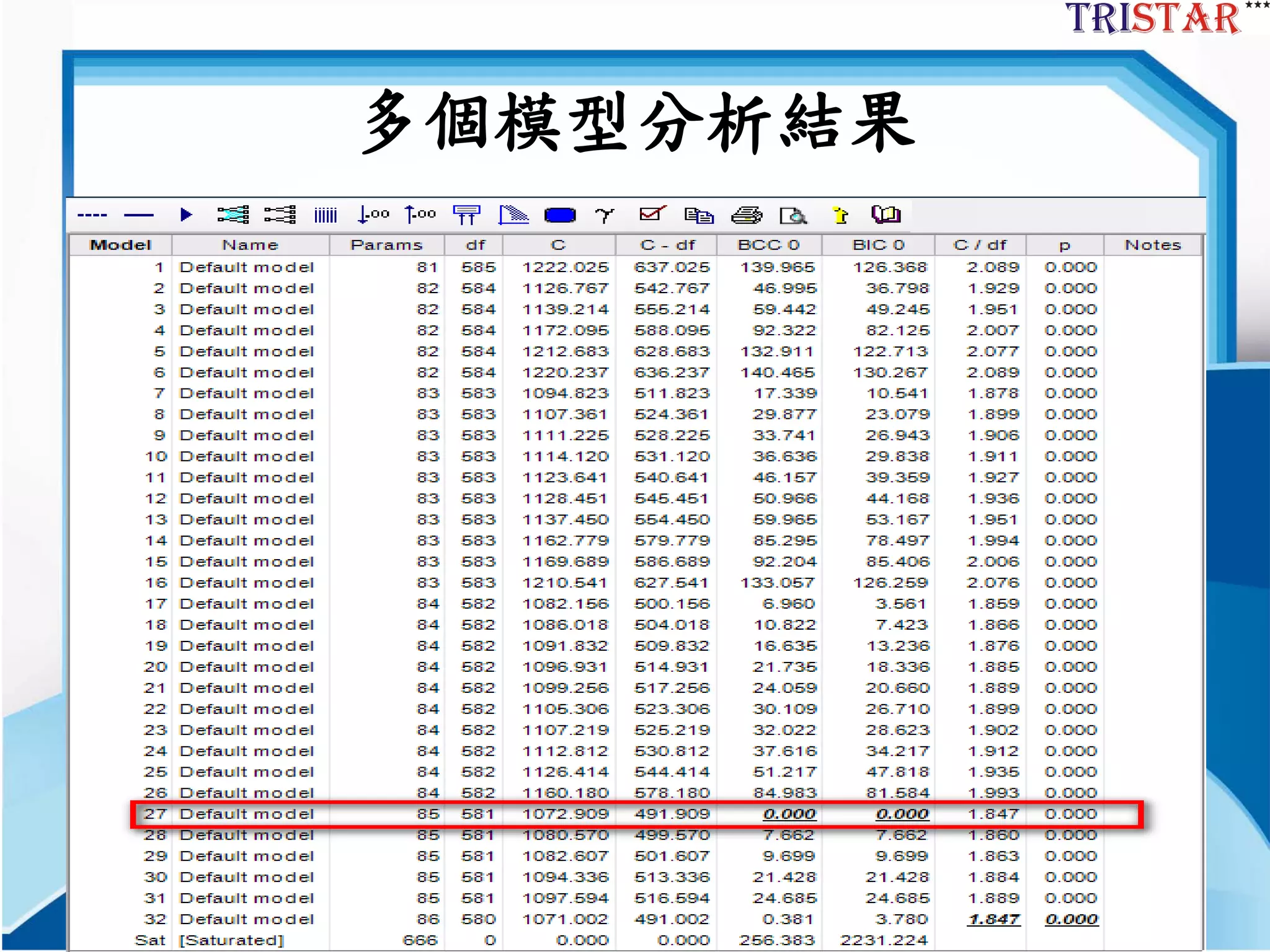Image resolution: width=1270 pixels, height=952 pixels.
Task: Click underlined p value 0.000 in row 32
Action: [1072, 920]
